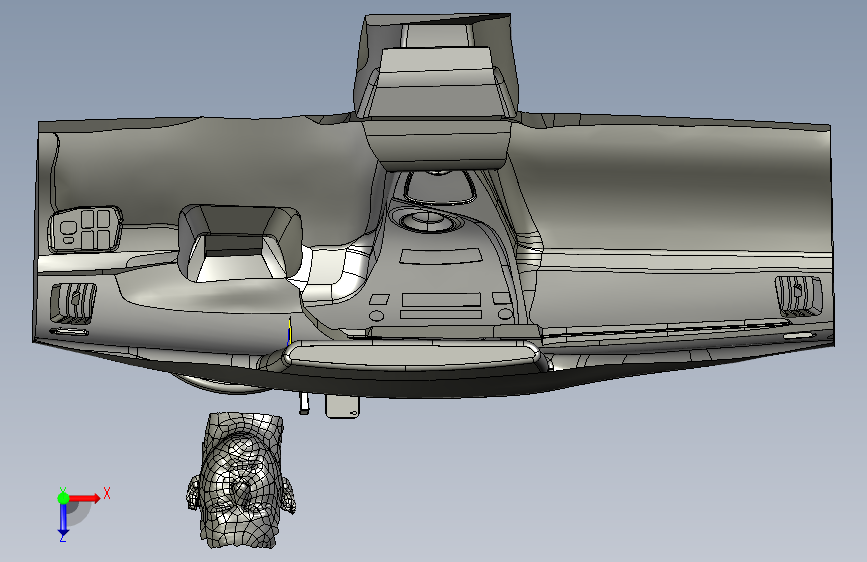Select the meshed human head model
The image size is (867, 562).
coord(241,480)
